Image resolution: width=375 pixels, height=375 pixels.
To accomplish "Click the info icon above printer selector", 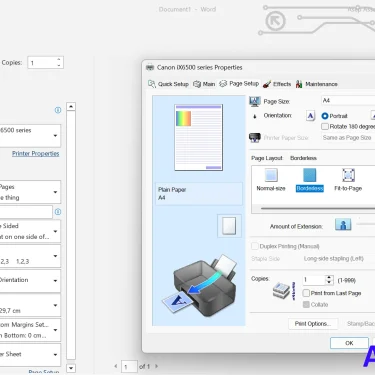I will [x=58, y=110].
